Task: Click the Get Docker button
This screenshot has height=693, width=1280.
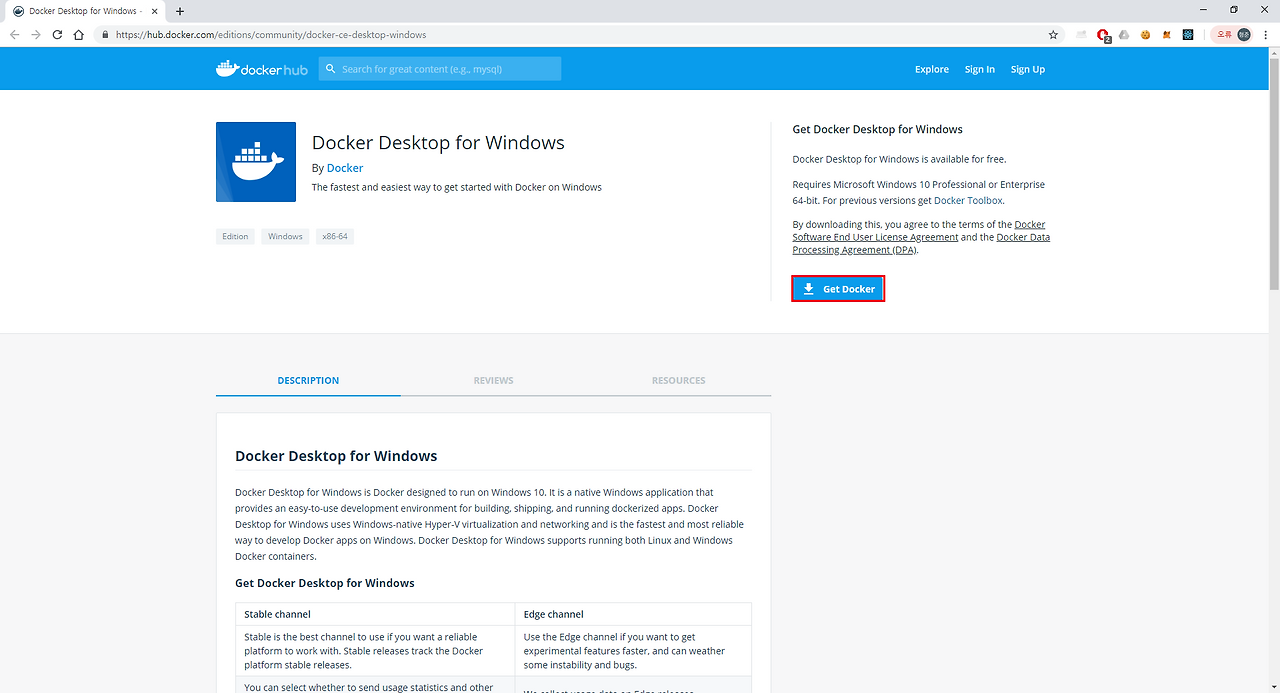Action: (838, 287)
